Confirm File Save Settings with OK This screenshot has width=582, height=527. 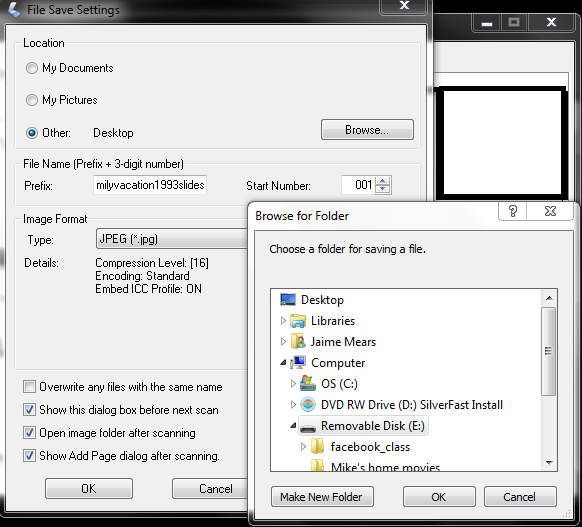tap(89, 488)
